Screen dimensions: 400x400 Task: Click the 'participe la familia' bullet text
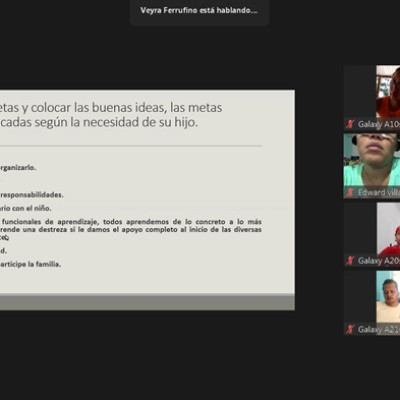pos(30,264)
